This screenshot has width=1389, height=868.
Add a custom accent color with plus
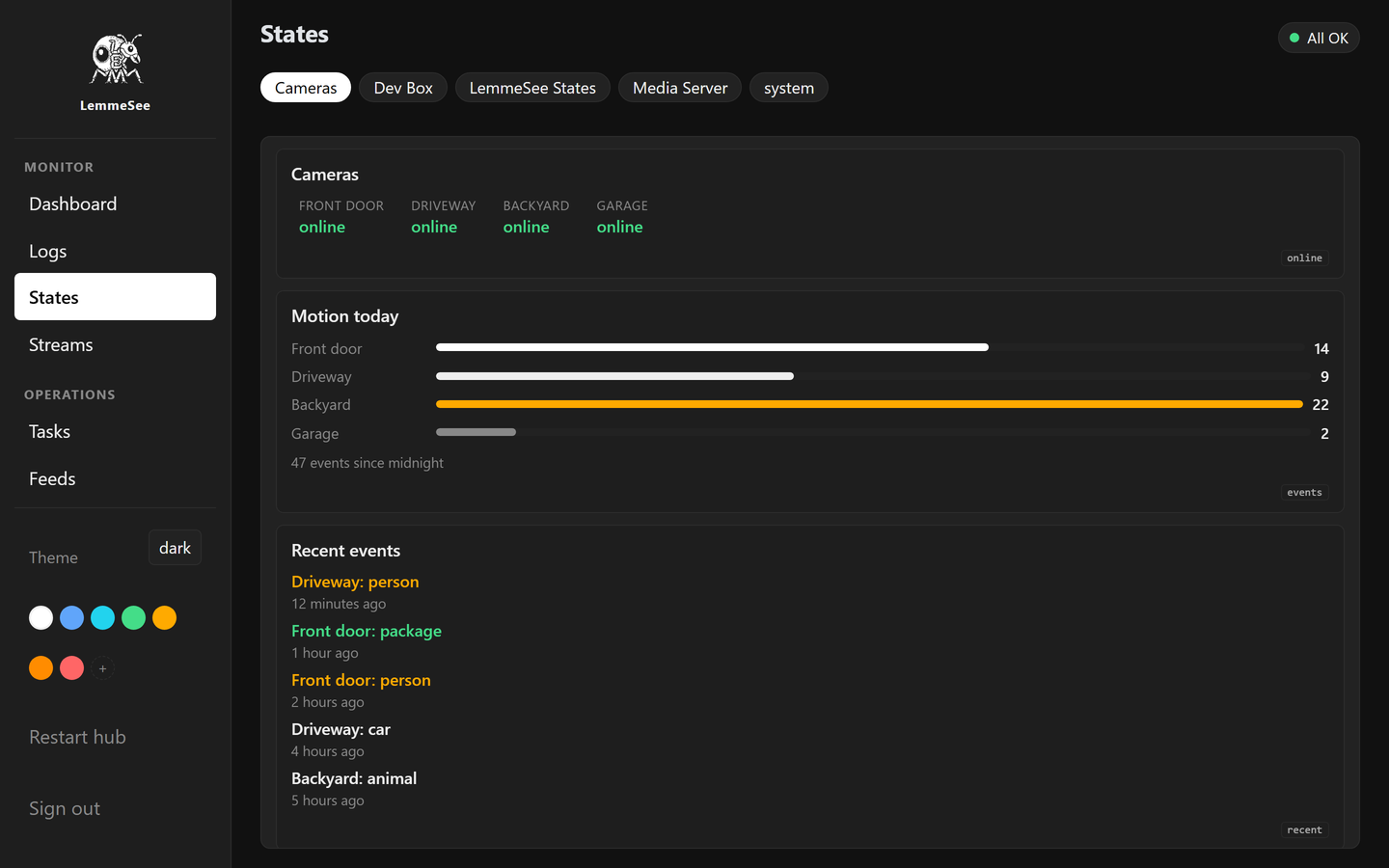103,668
